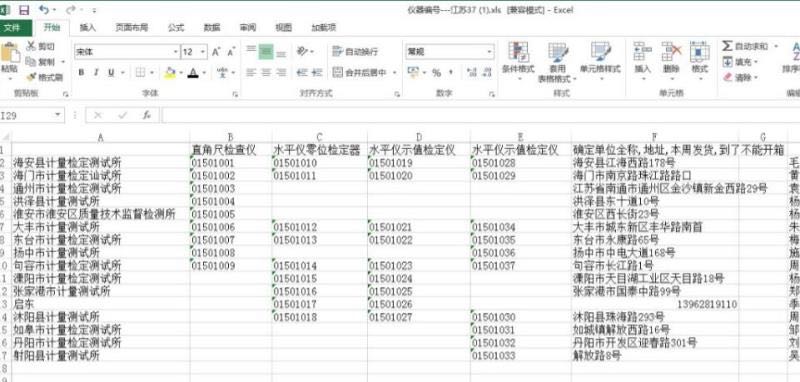800x382 pixels.
Task: Select cell containing 01501037
Action: click(x=521, y=266)
